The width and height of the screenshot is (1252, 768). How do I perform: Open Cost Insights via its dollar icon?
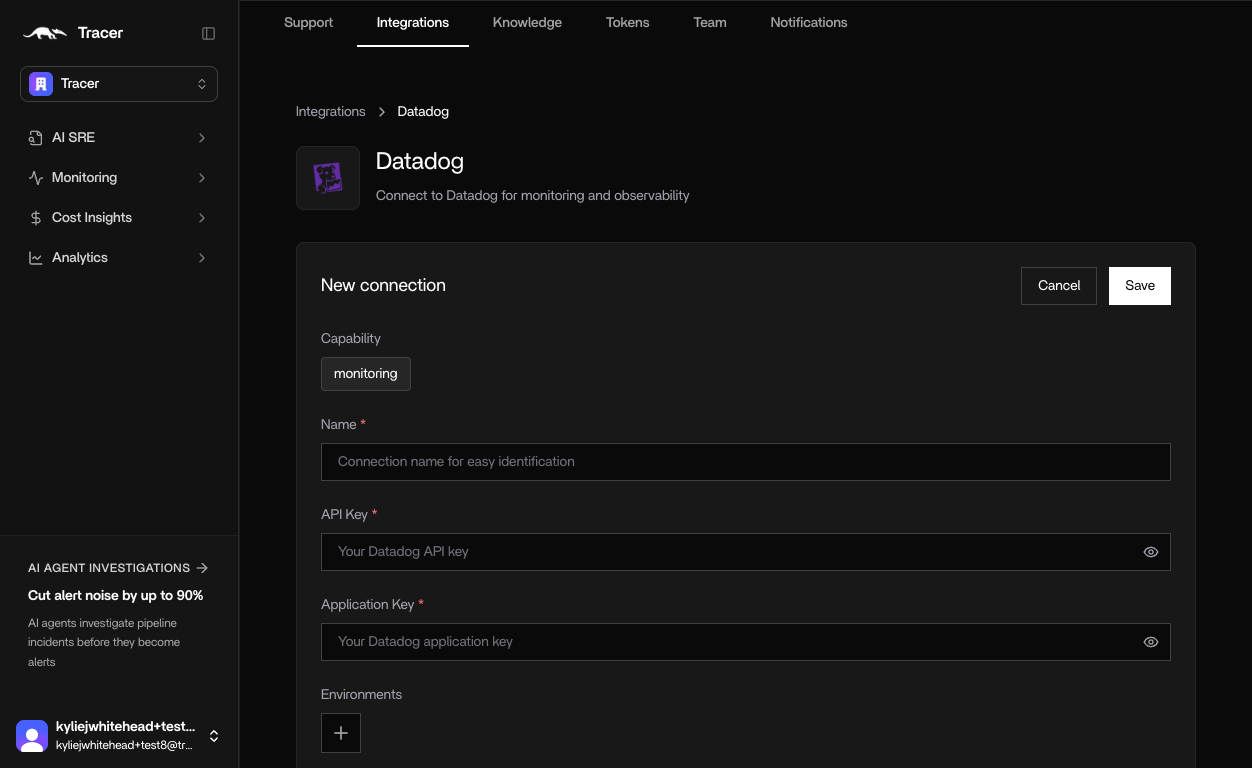35,217
